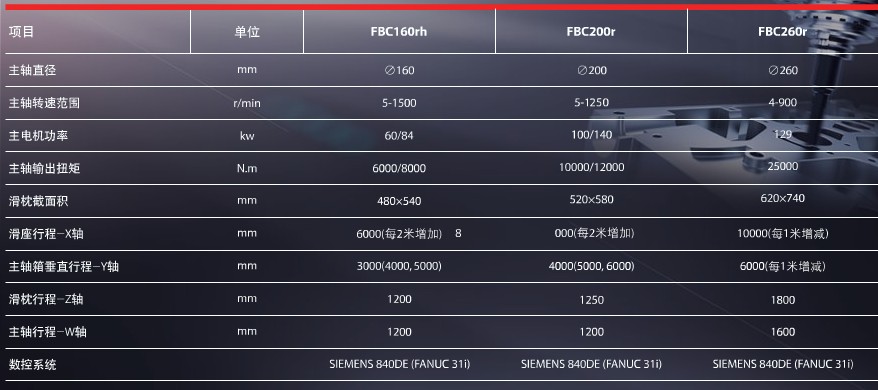Select the 主轴箱垂直行程-Y轴 row label
Image resolution: width=878 pixels, height=390 pixels.
[x=64, y=266]
